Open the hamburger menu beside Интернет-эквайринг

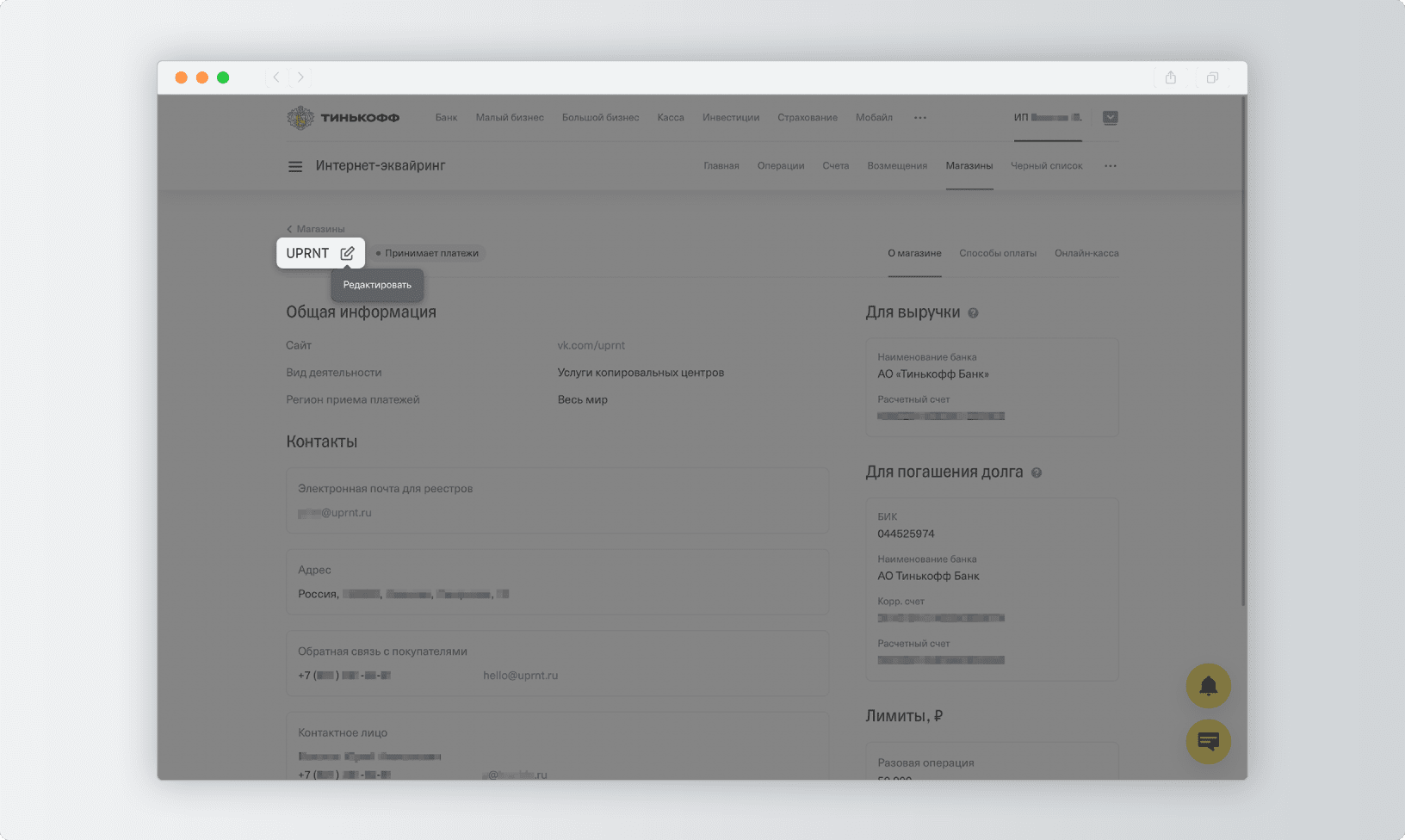295,166
